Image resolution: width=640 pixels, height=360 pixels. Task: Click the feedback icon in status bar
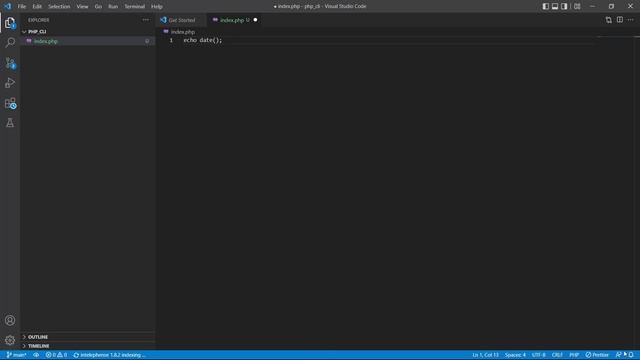619,355
